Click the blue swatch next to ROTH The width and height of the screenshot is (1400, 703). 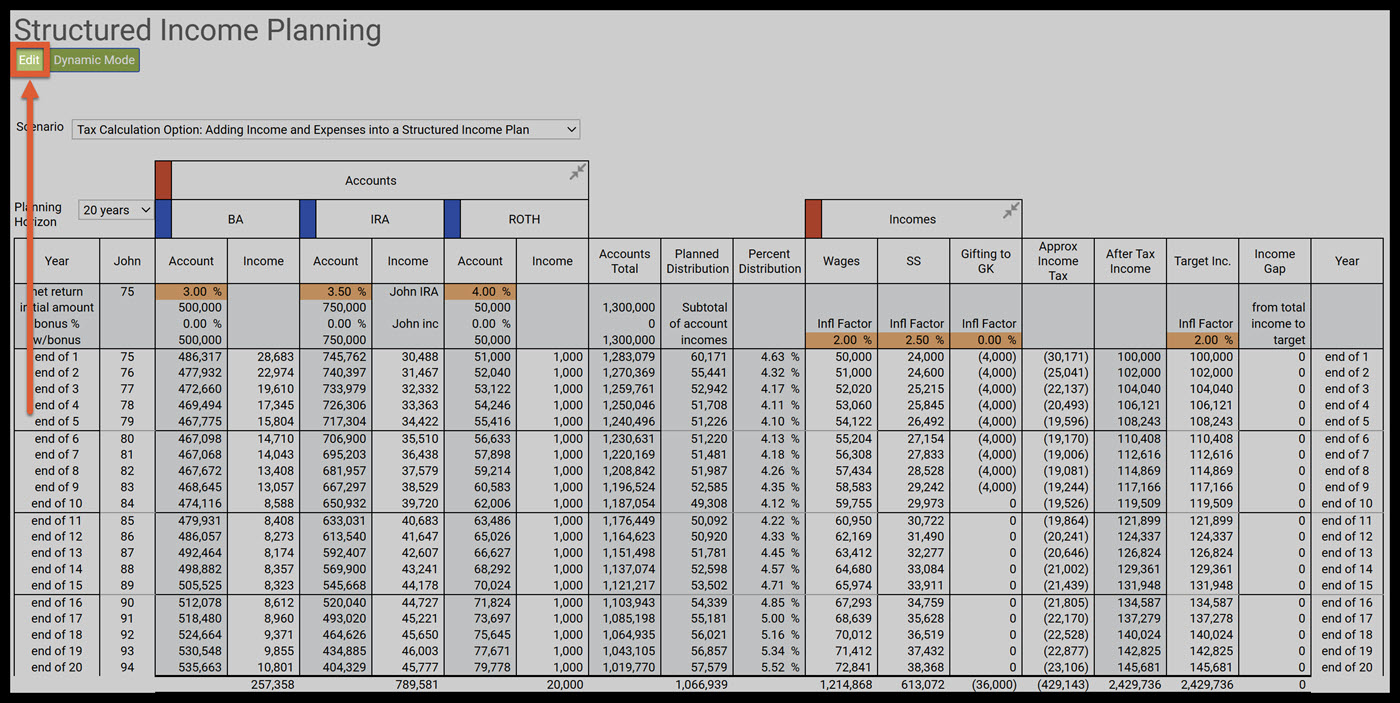452,218
